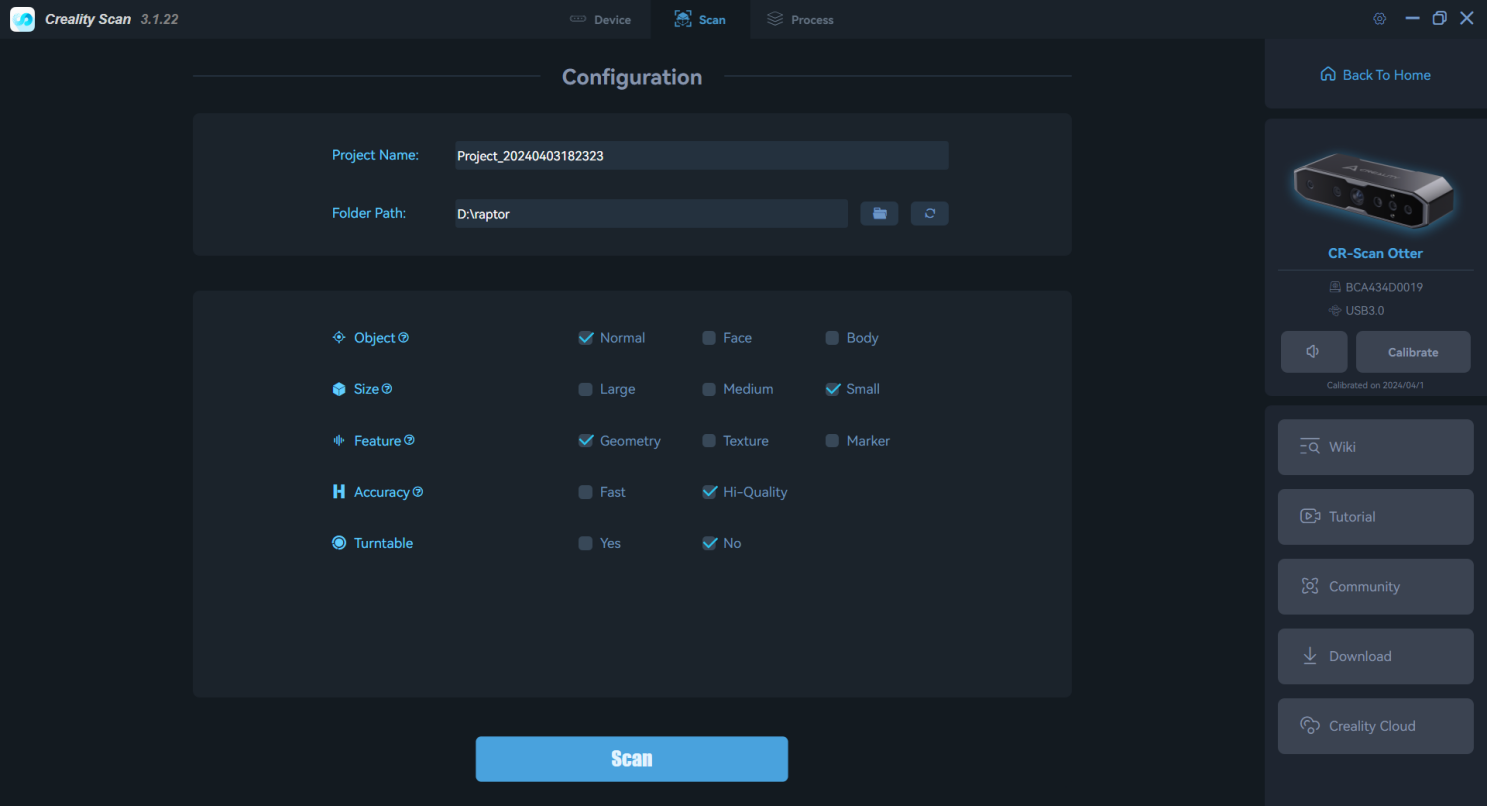
Task: Toggle the Small size checkbox
Action: (832, 389)
